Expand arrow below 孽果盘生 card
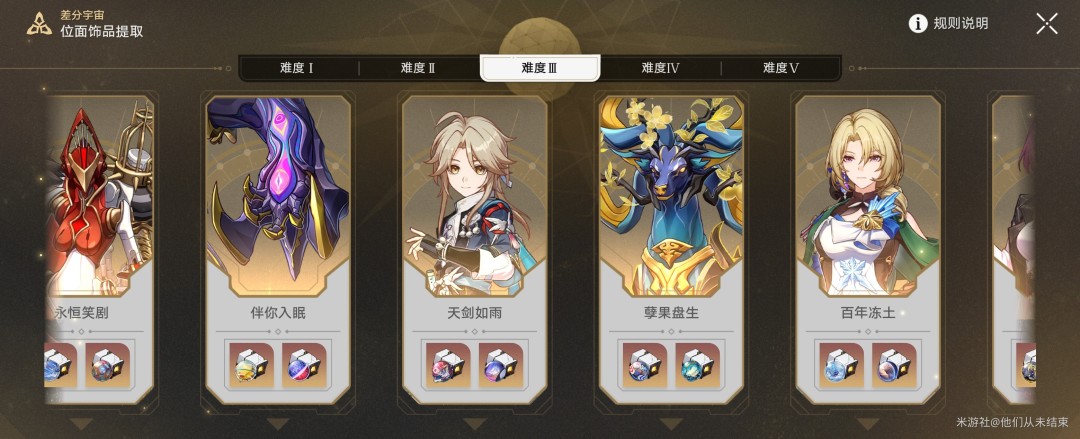Viewport: 1080px width, 439px height. coord(672,424)
